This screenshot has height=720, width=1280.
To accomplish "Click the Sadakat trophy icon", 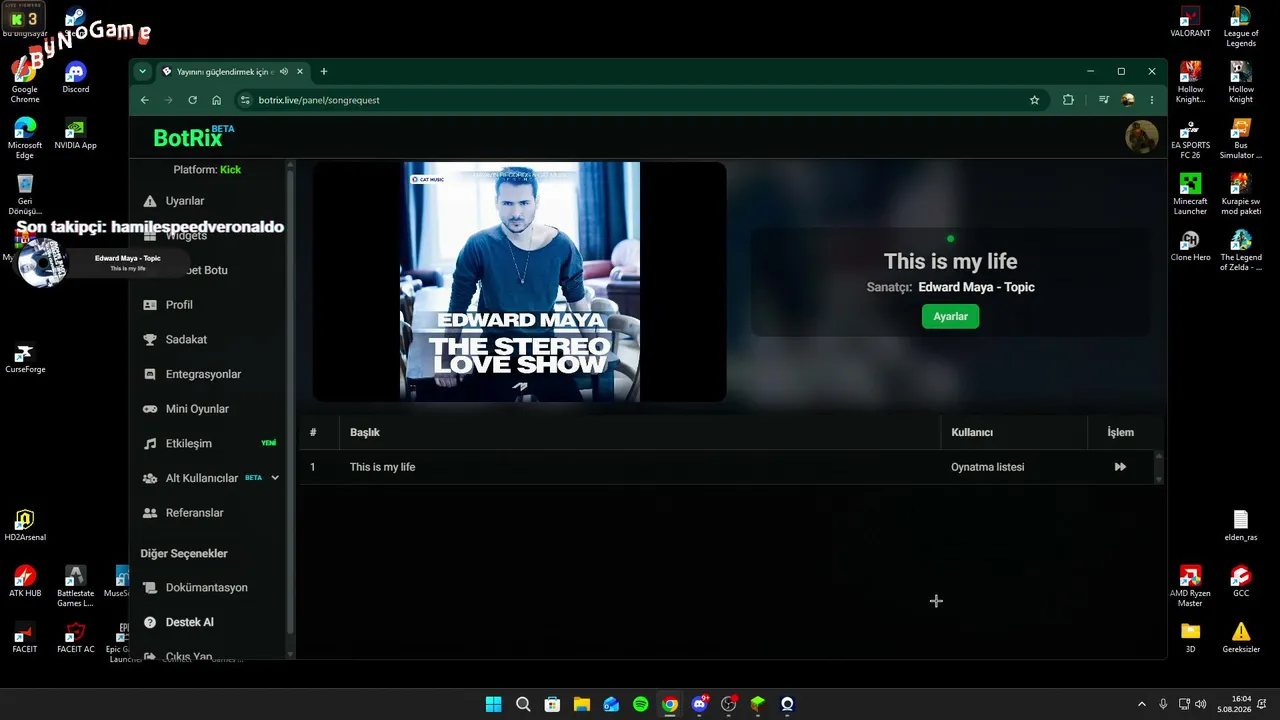I will click(150, 340).
